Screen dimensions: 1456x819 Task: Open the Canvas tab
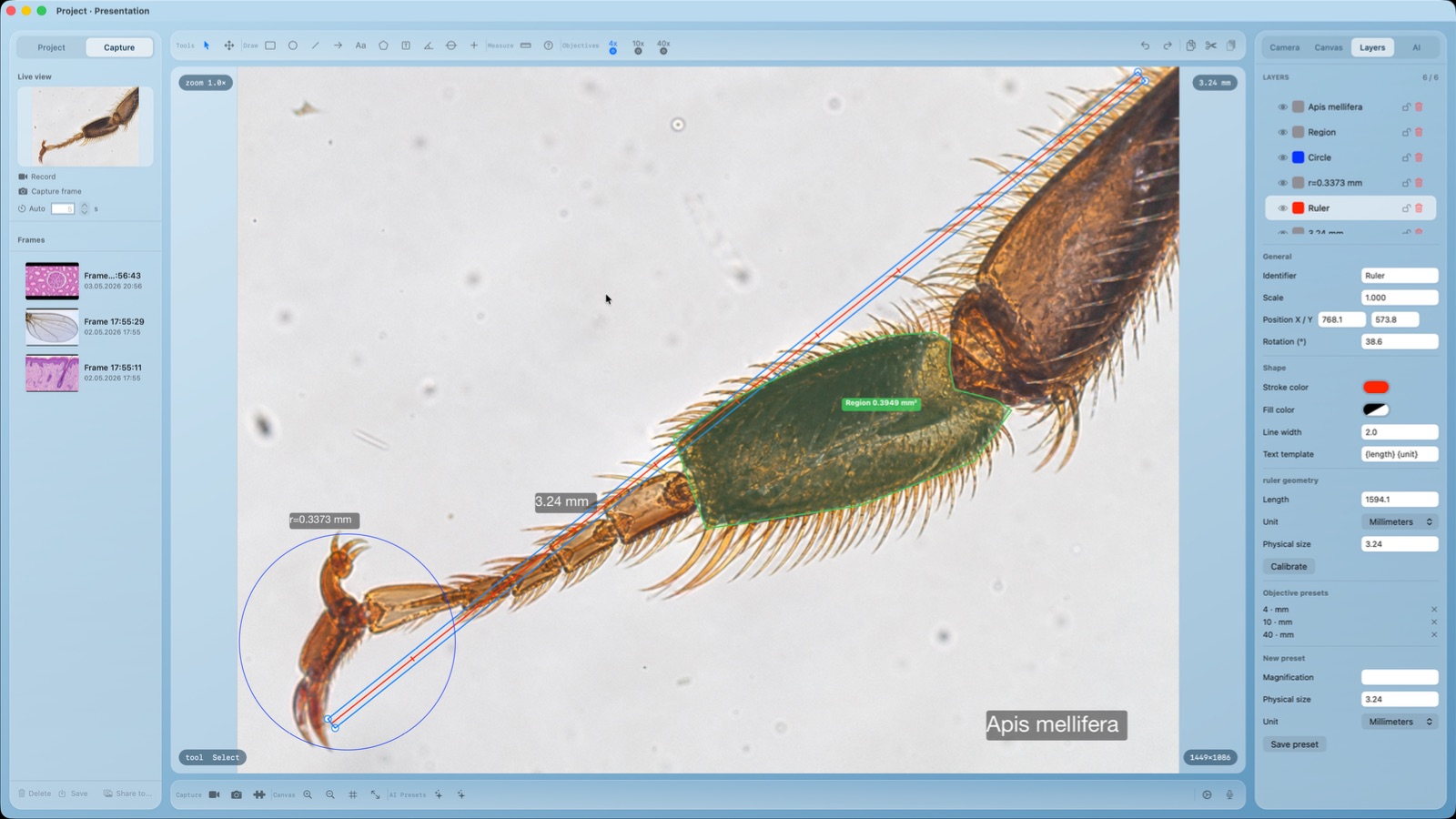[x=1328, y=47]
